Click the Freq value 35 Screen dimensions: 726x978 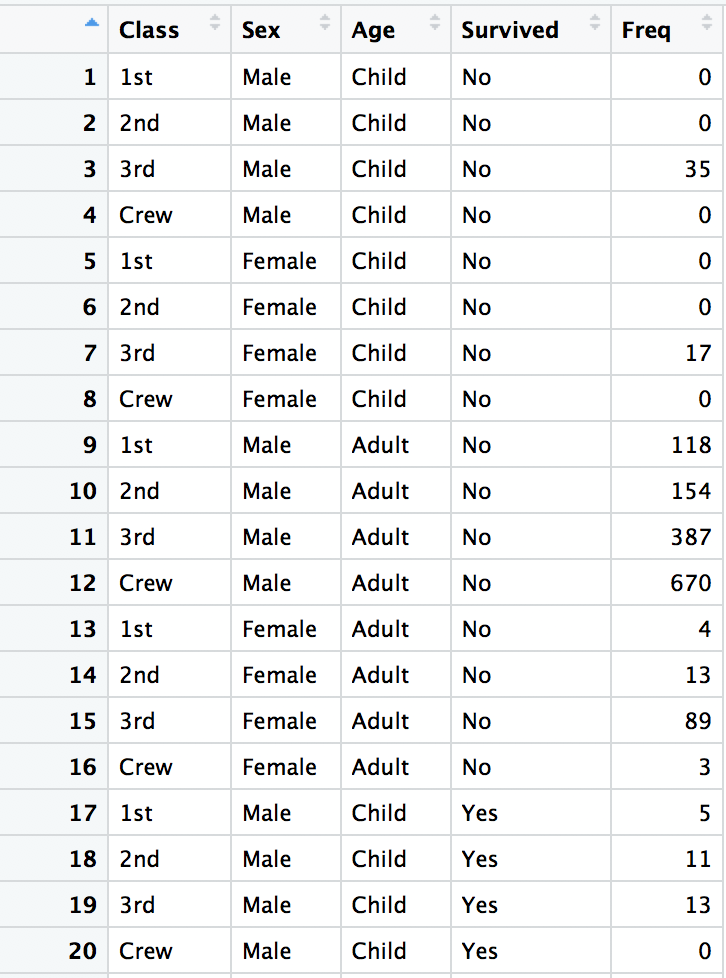click(x=698, y=169)
